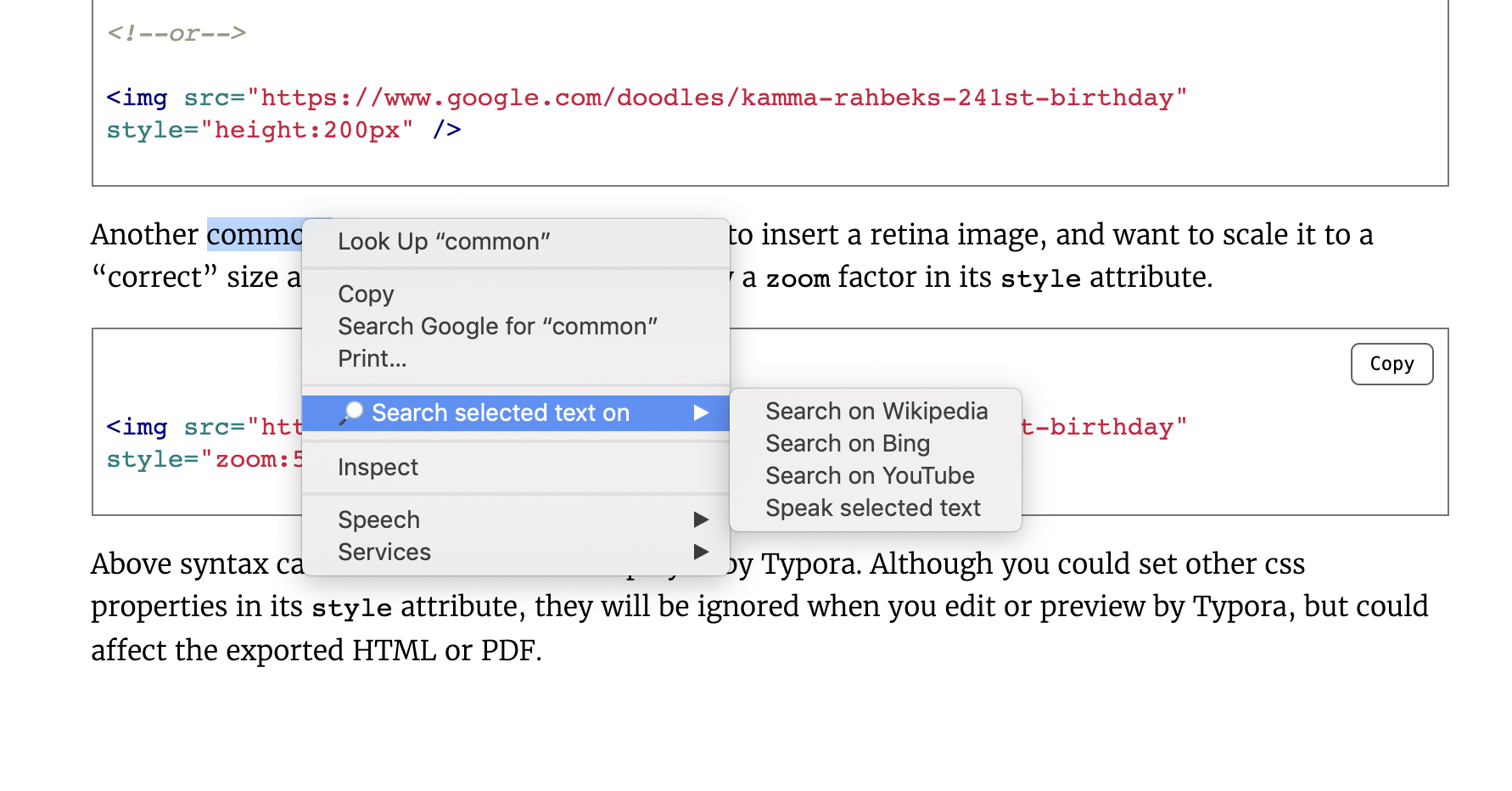Open the Services submenu entry

coord(516,552)
